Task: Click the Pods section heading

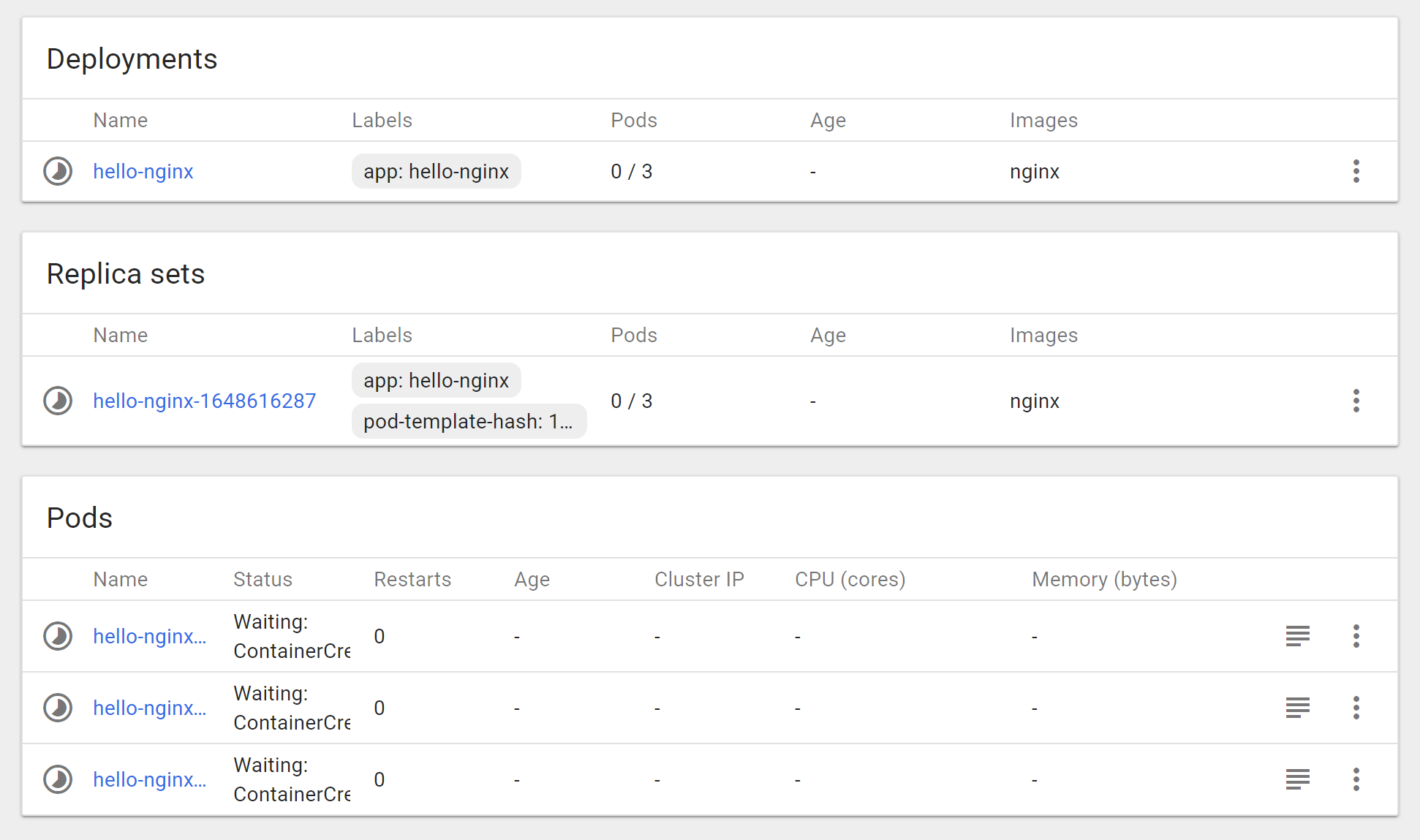Action: (x=80, y=518)
